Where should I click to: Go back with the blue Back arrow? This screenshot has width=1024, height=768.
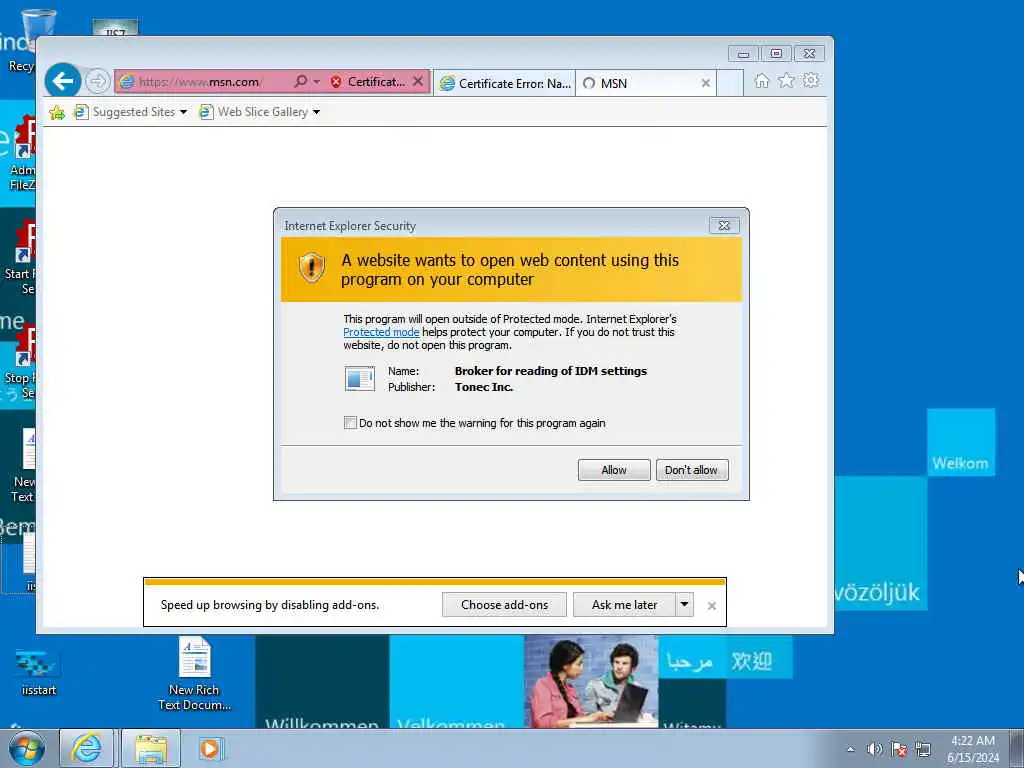[63, 81]
